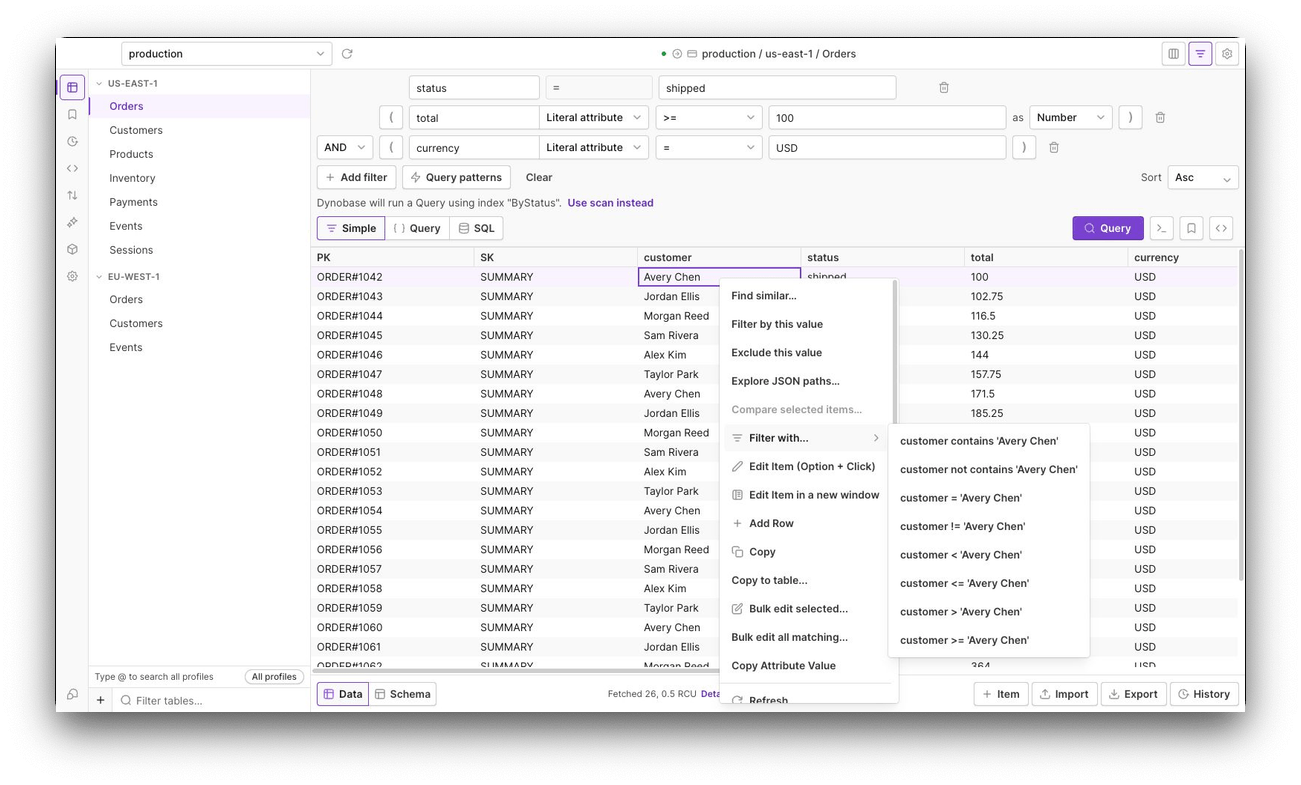
Task: Delete the status filter row
Action: coord(944,88)
